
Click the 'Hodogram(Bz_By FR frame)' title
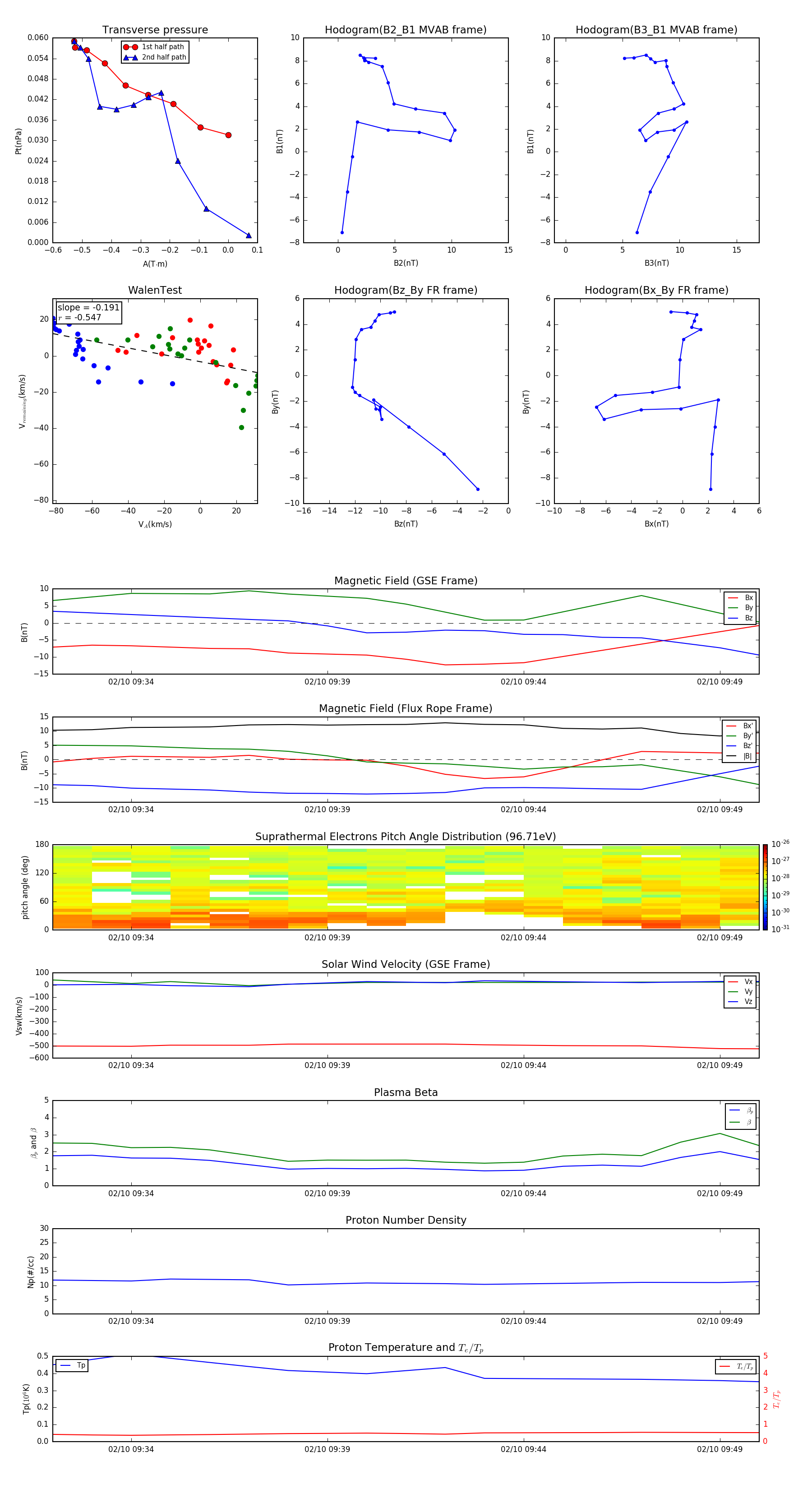click(x=405, y=290)
